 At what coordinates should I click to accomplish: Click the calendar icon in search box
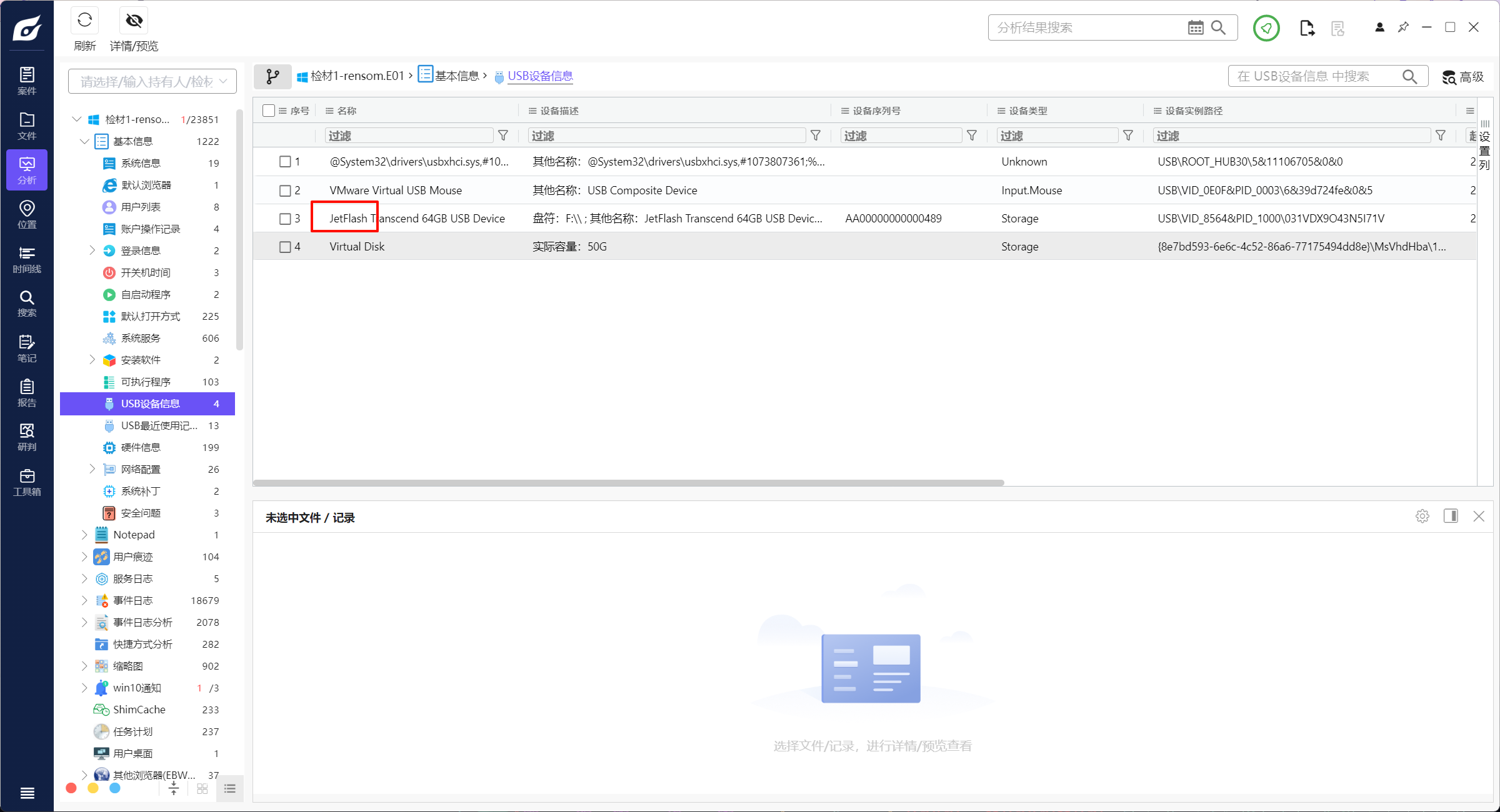[x=1195, y=27]
